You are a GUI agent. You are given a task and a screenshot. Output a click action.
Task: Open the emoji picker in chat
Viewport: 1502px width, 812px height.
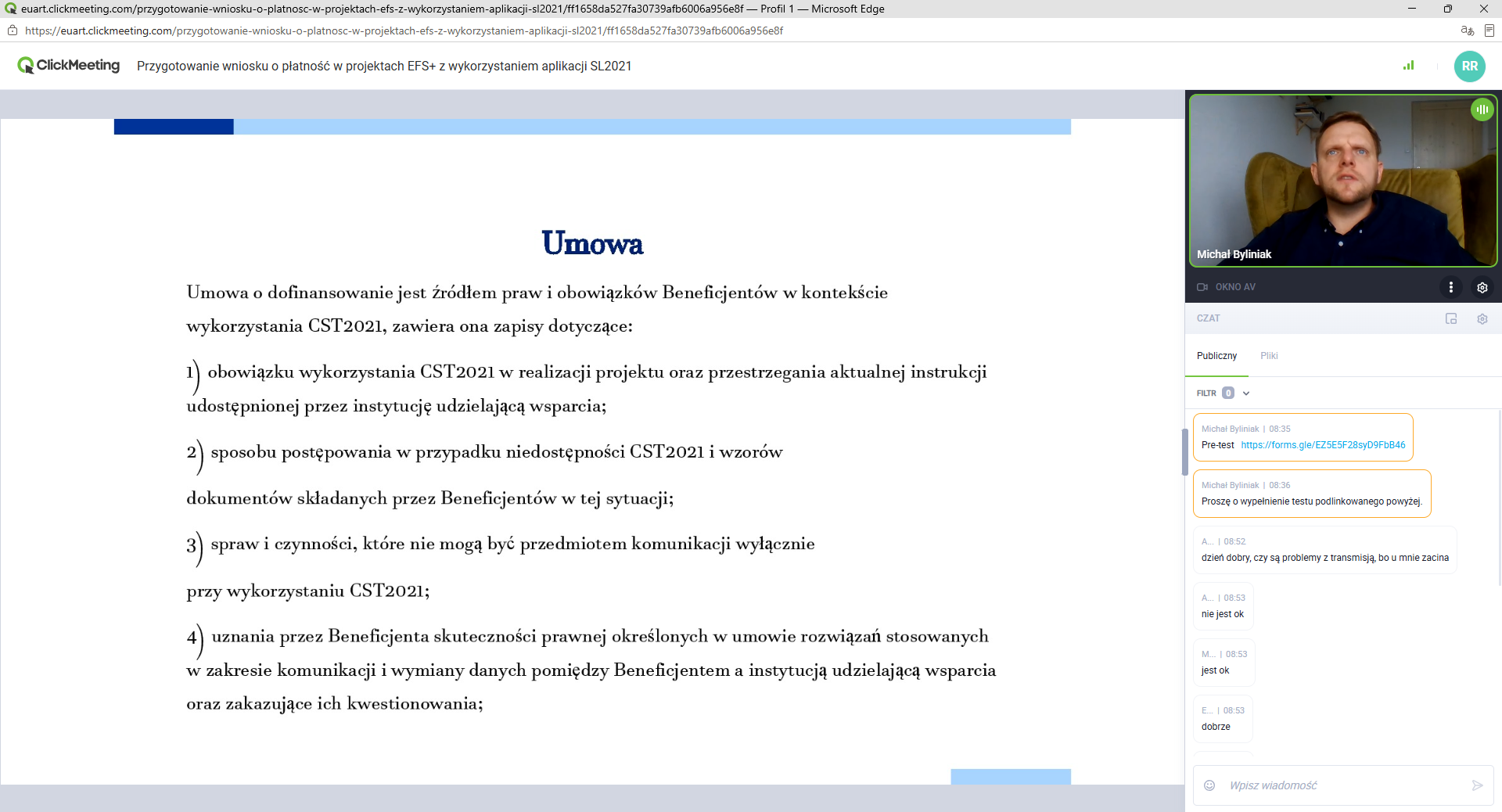1209,785
